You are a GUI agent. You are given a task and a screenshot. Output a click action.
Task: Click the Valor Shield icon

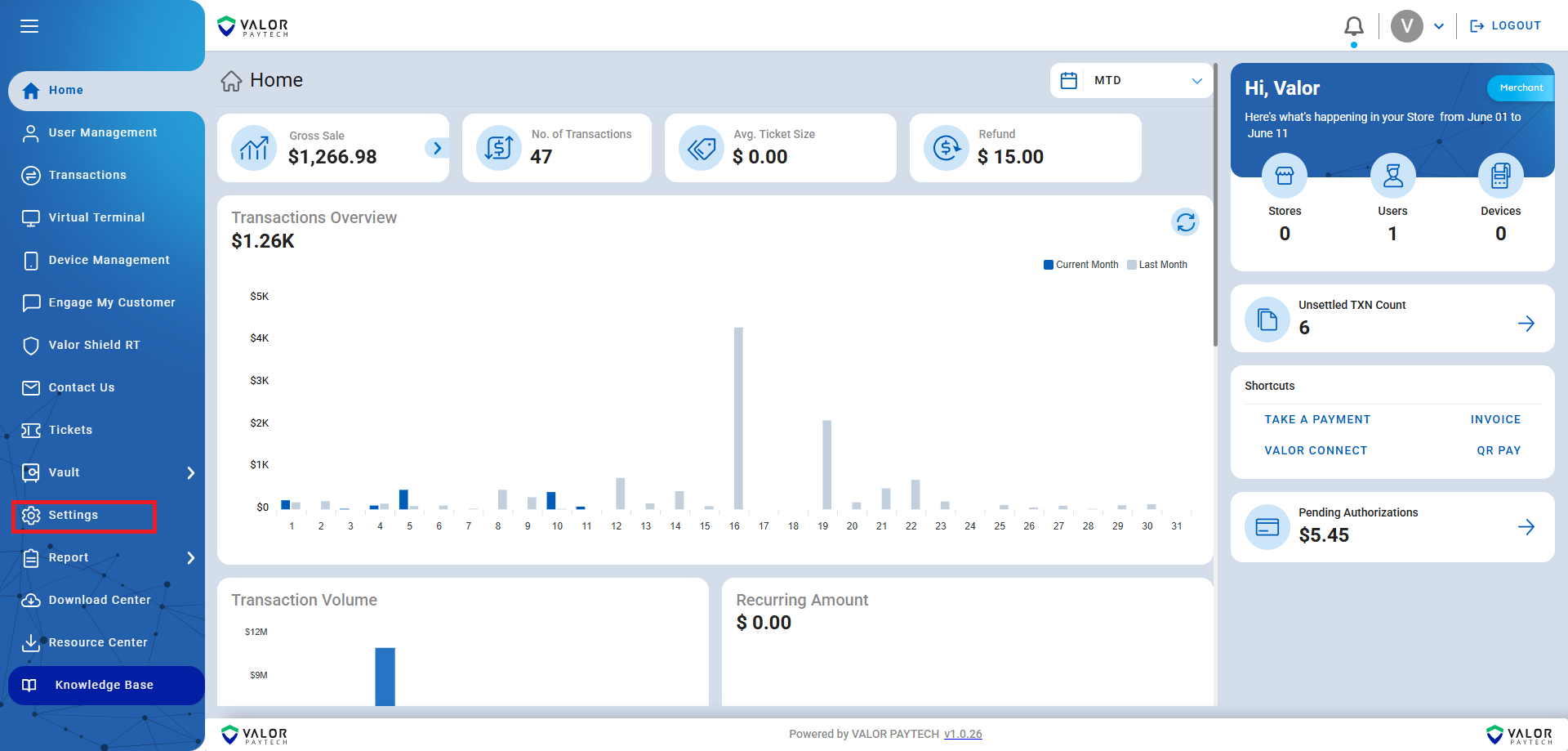31,346
